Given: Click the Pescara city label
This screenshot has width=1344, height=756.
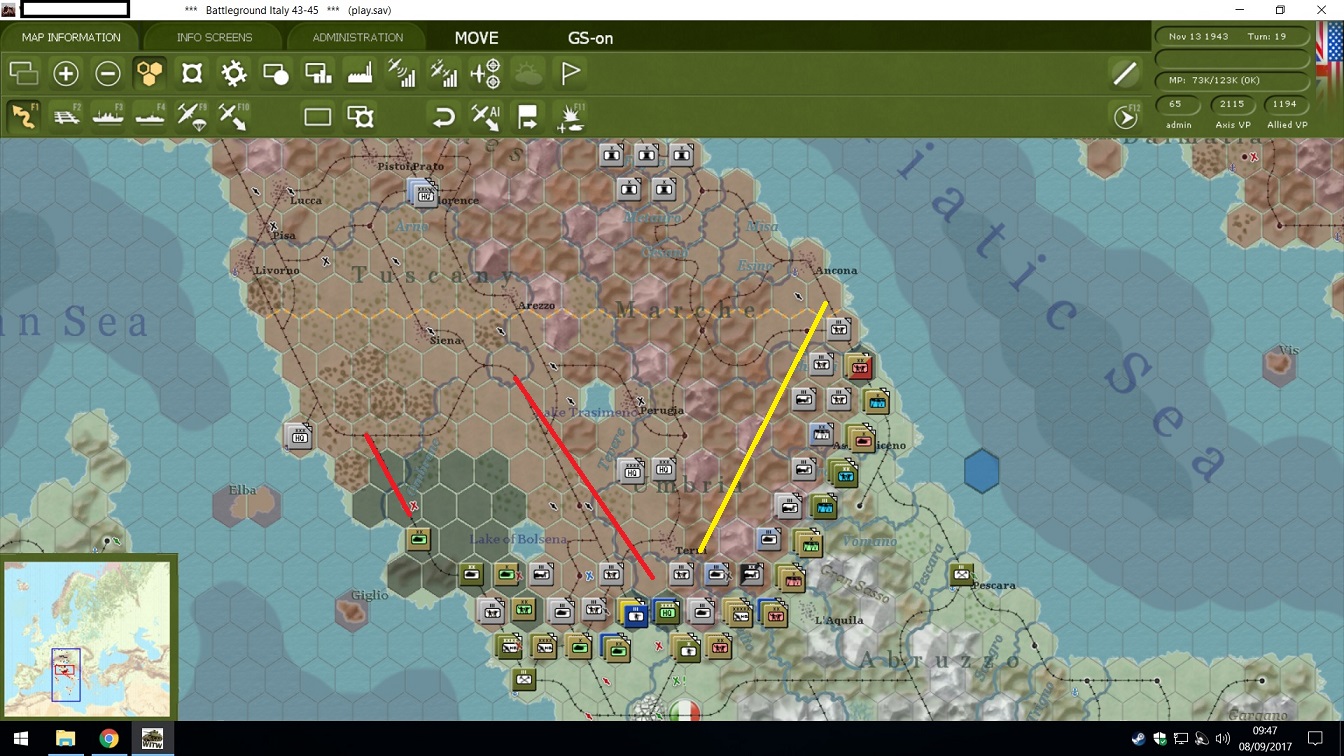Looking at the screenshot, I should pyautogui.click(x=993, y=585).
